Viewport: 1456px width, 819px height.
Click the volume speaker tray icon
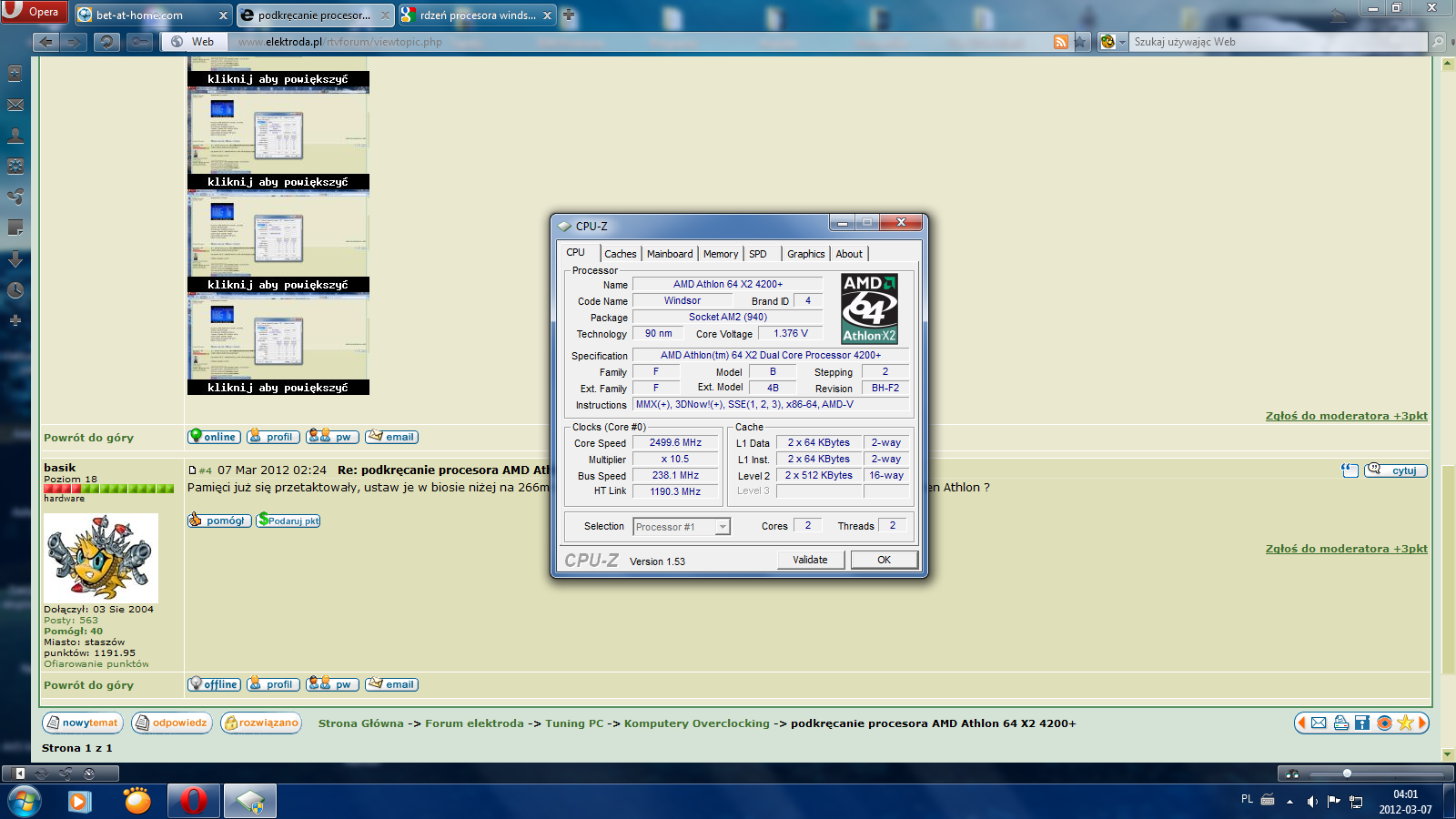[1311, 802]
